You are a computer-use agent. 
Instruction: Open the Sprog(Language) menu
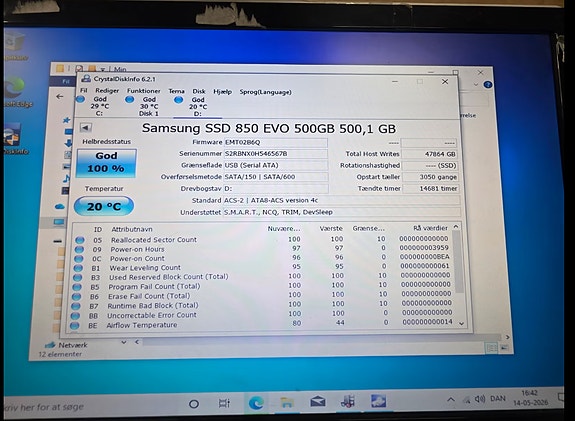click(265, 92)
